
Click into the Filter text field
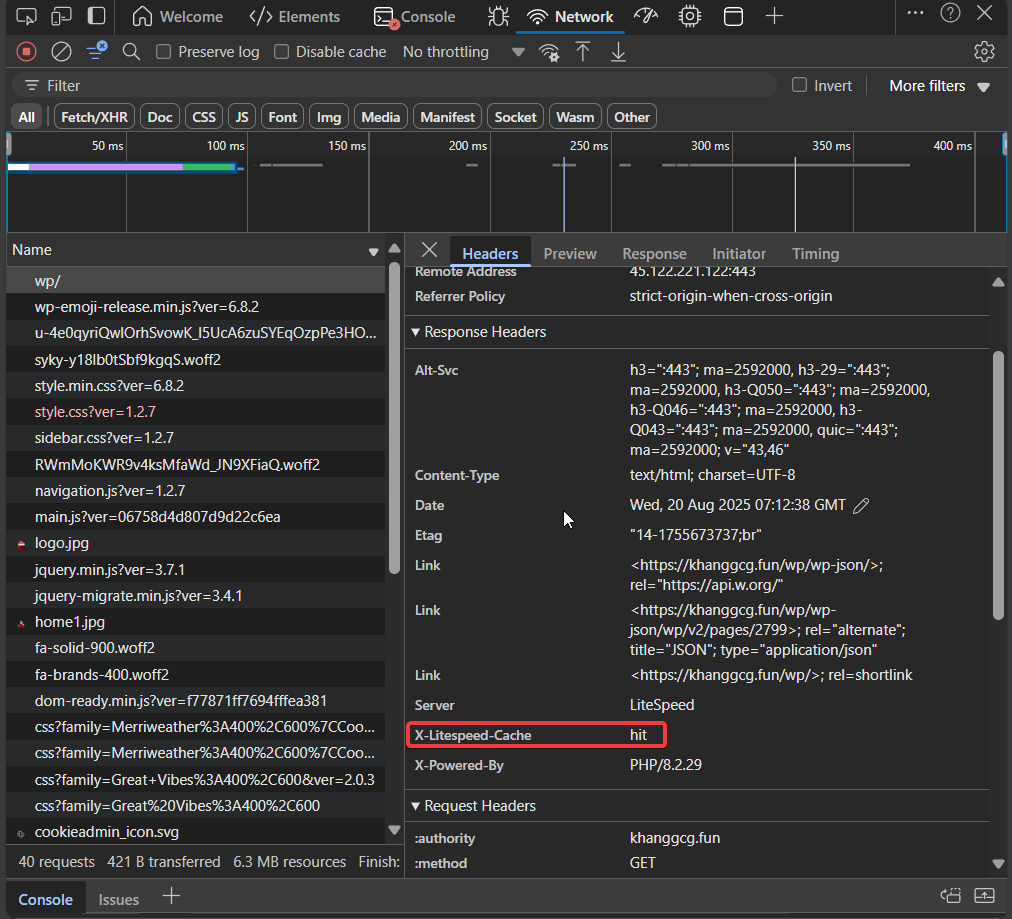400,86
